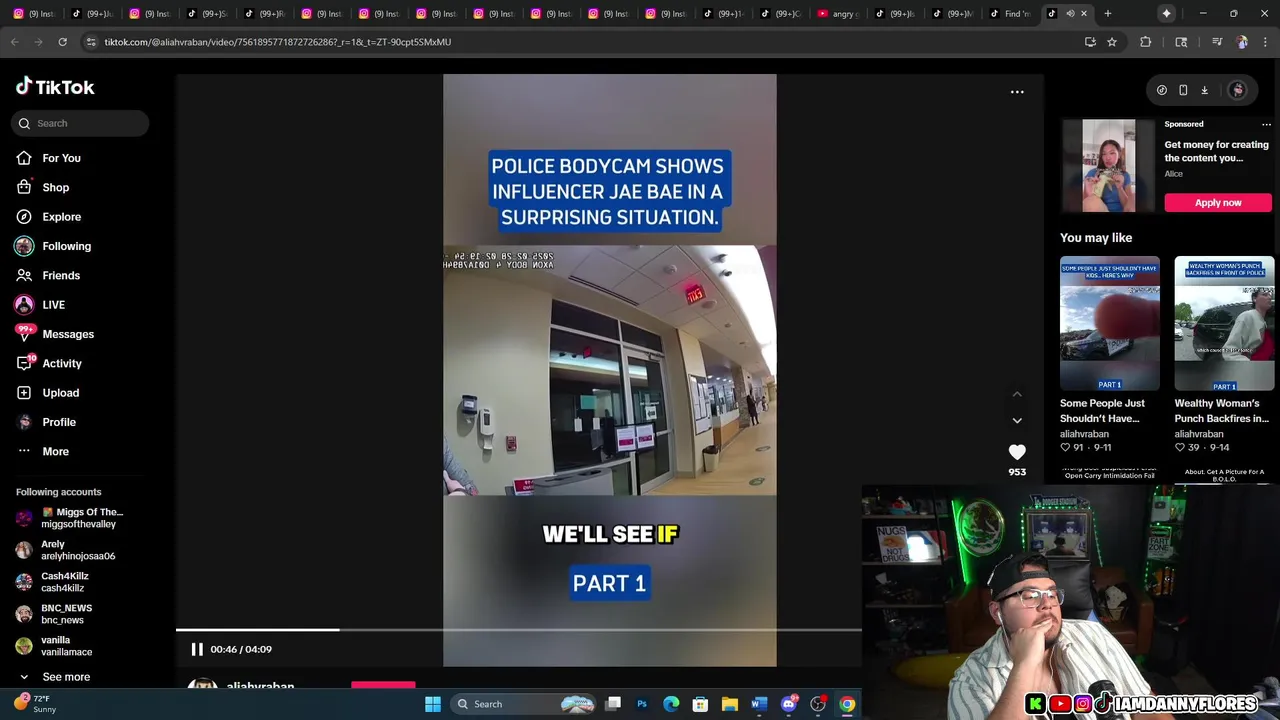Go to the Explore page
The image size is (1280, 720).
61,217
